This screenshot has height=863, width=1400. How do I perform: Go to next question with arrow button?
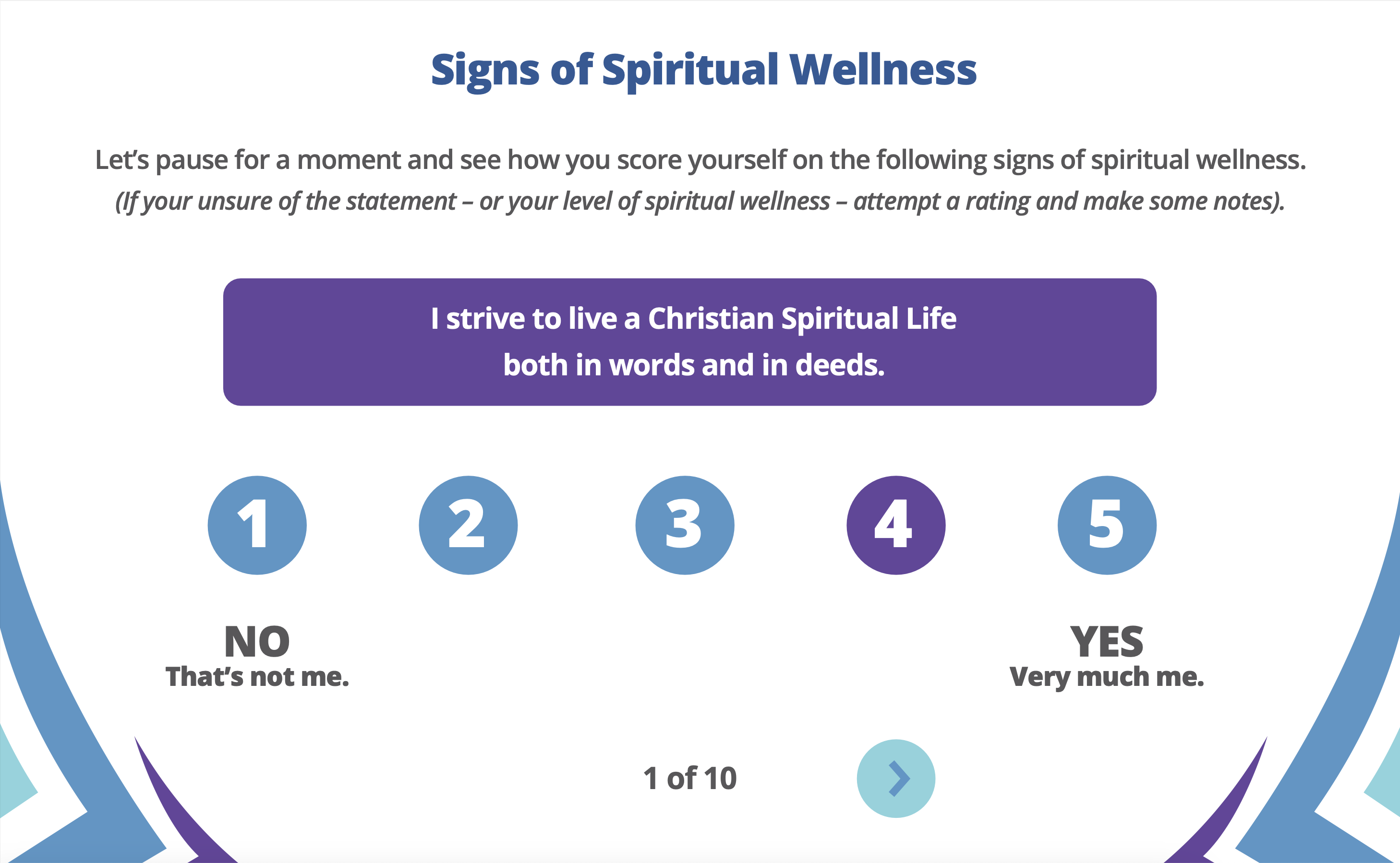(x=896, y=779)
